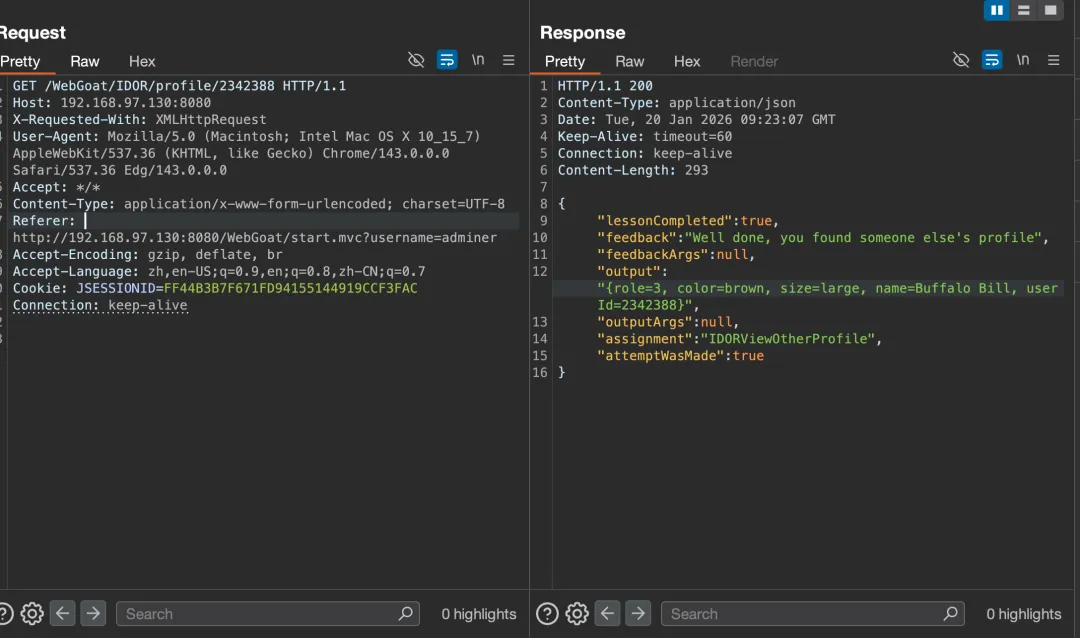
Task: Toggle line wrap in Request panel
Action: click(x=447, y=60)
